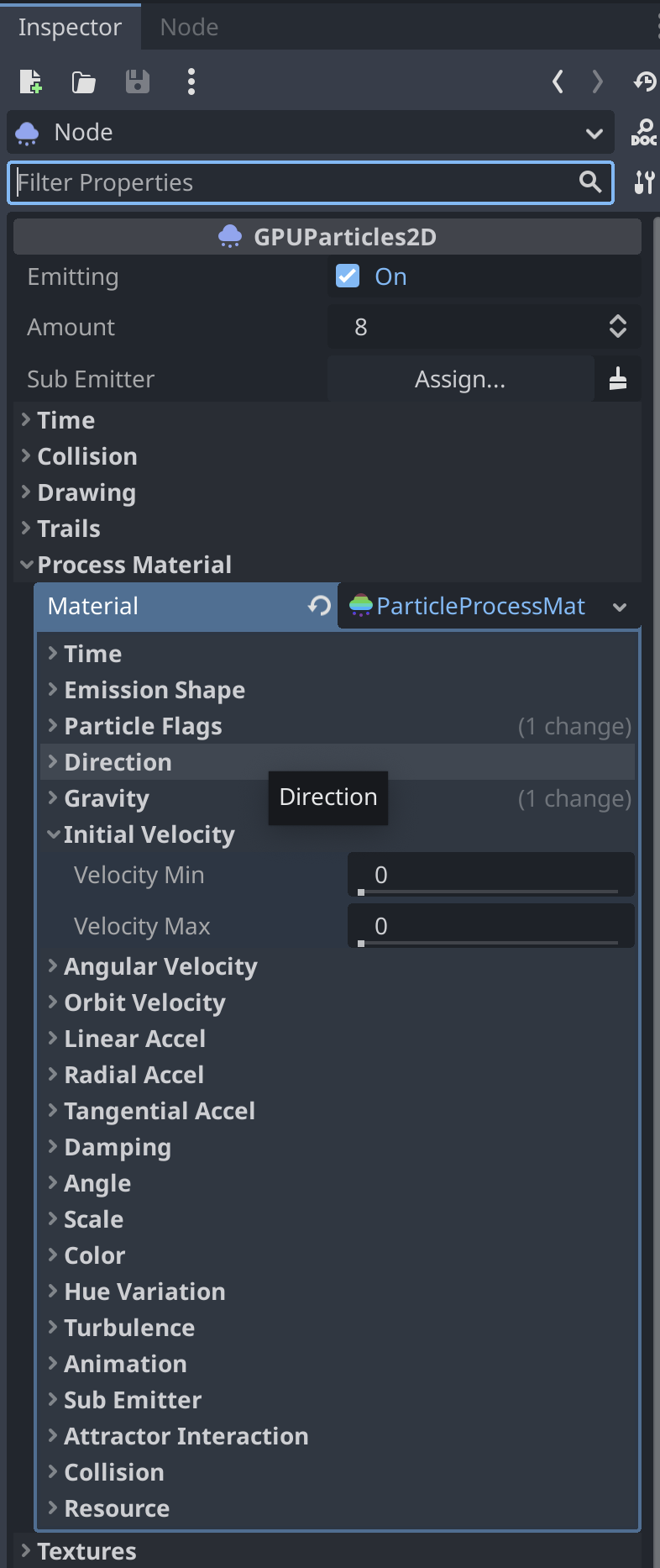The height and width of the screenshot is (1568, 660).
Task: Open the inspector extra options menu
Action: (191, 82)
